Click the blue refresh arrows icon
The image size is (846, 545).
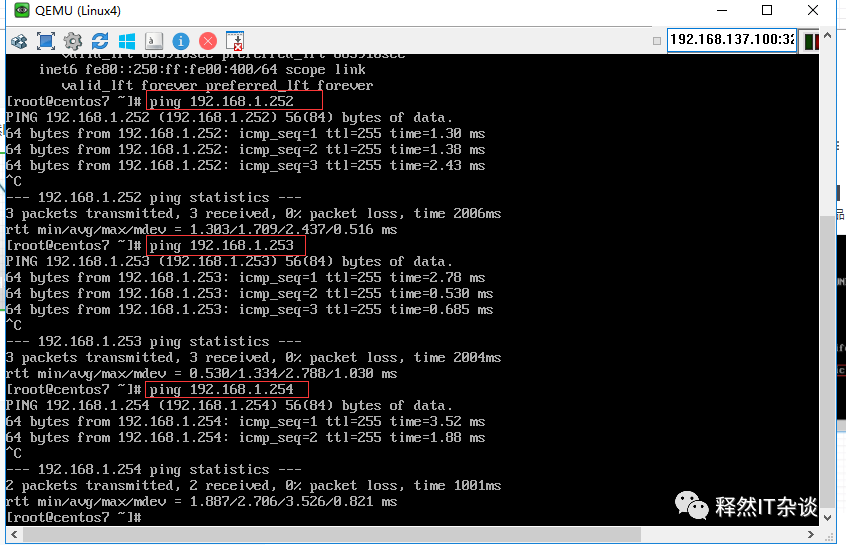(x=100, y=41)
